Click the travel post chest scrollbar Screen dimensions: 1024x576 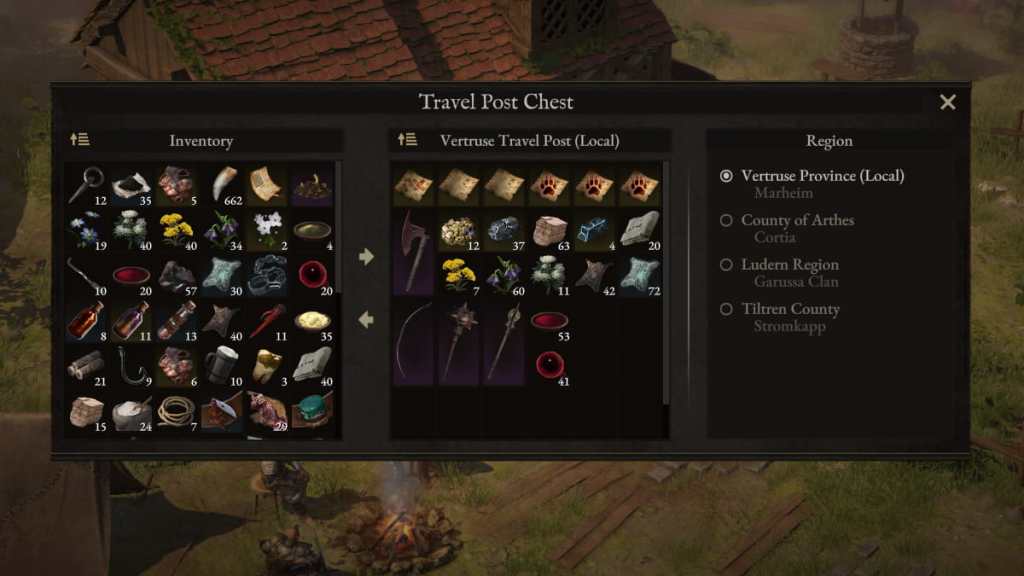point(666,283)
